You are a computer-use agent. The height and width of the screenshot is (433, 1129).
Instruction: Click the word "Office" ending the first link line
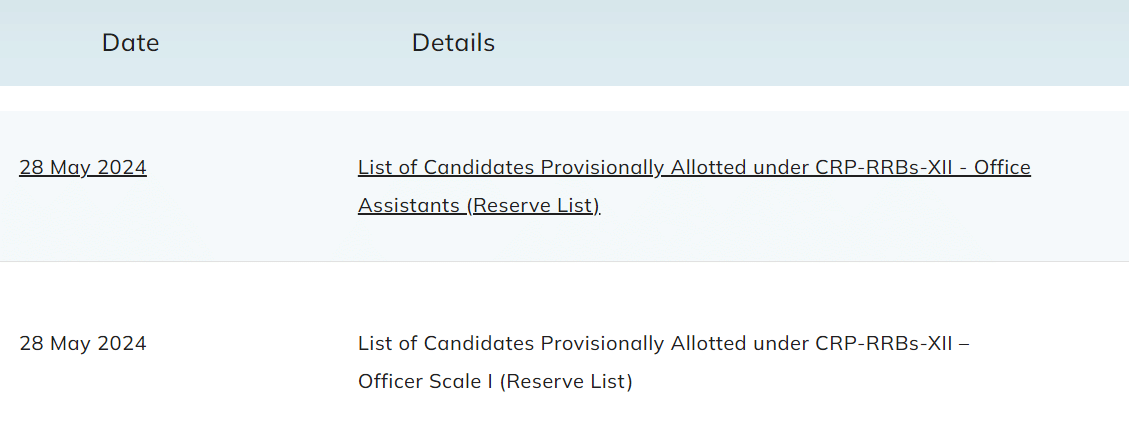coord(1003,168)
